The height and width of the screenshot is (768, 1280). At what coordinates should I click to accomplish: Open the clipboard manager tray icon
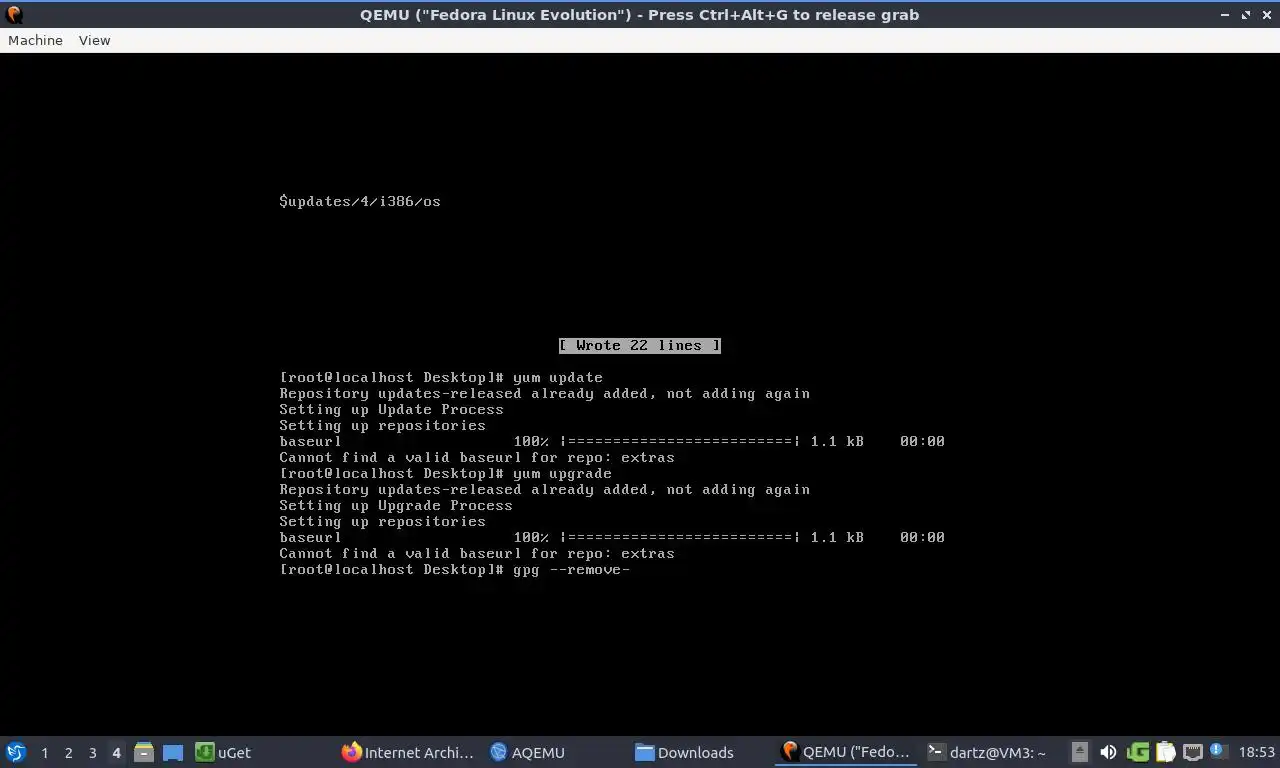click(x=1166, y=752)
